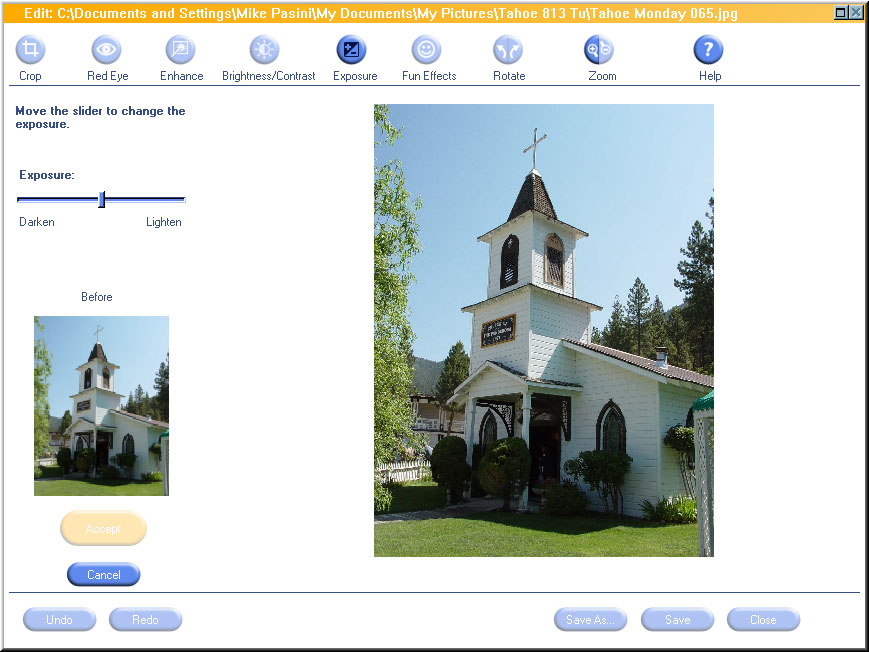The image size is (869, 652).
Task: Click the Exposure slider handle
Action: 101,200
